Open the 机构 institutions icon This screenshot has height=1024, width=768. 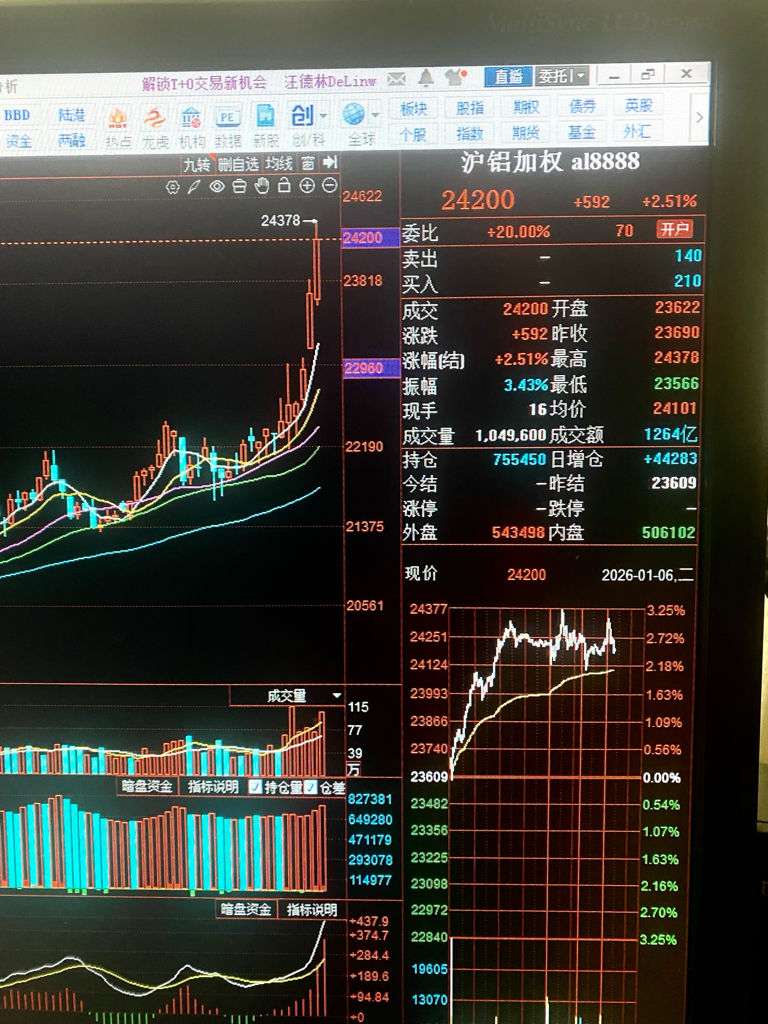(191, 126)
